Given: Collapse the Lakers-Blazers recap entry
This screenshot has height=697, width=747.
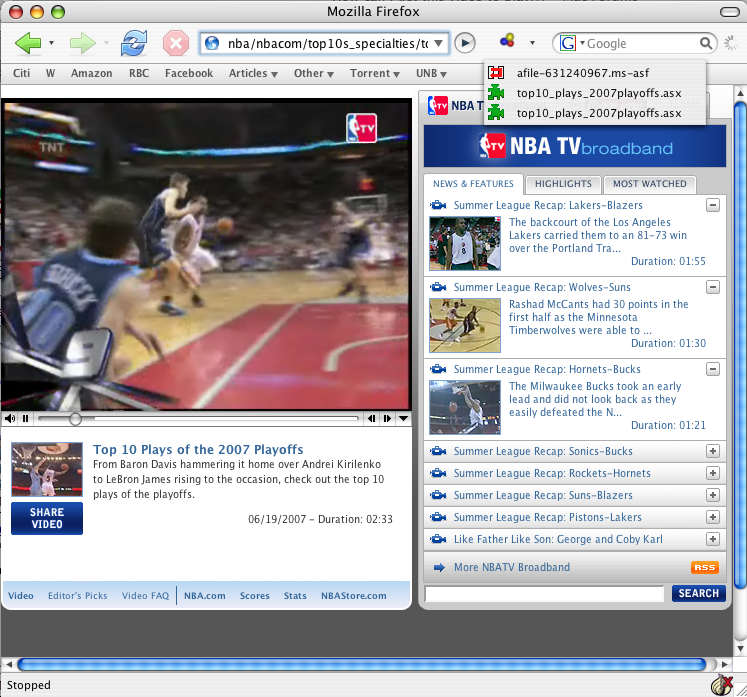Looking at the screenshot, I should pyautogui.click(x=713, y=205).
